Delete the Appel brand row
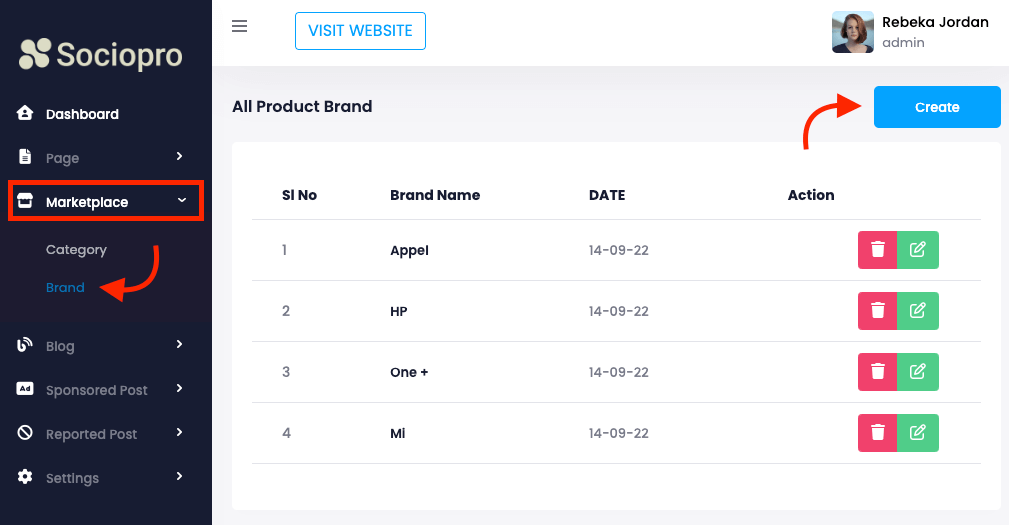Screen dimensions: 1009x525 tap(877, 250)
